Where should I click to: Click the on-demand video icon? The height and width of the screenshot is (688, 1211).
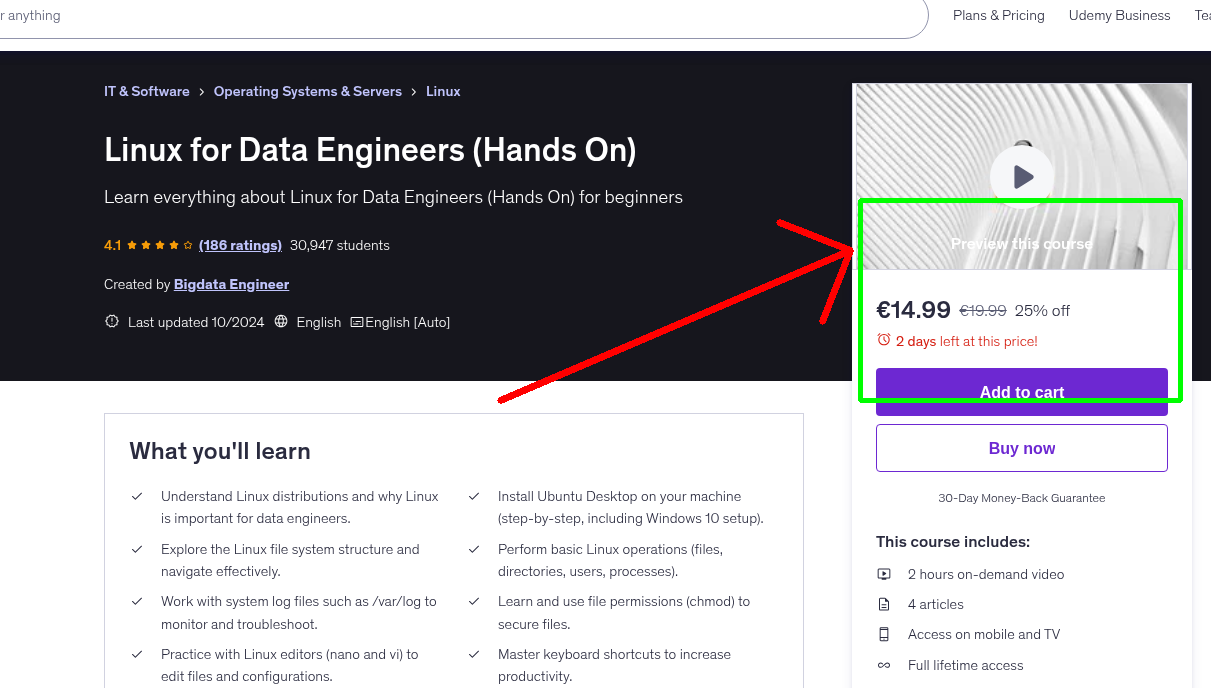(x=884, y=574)
